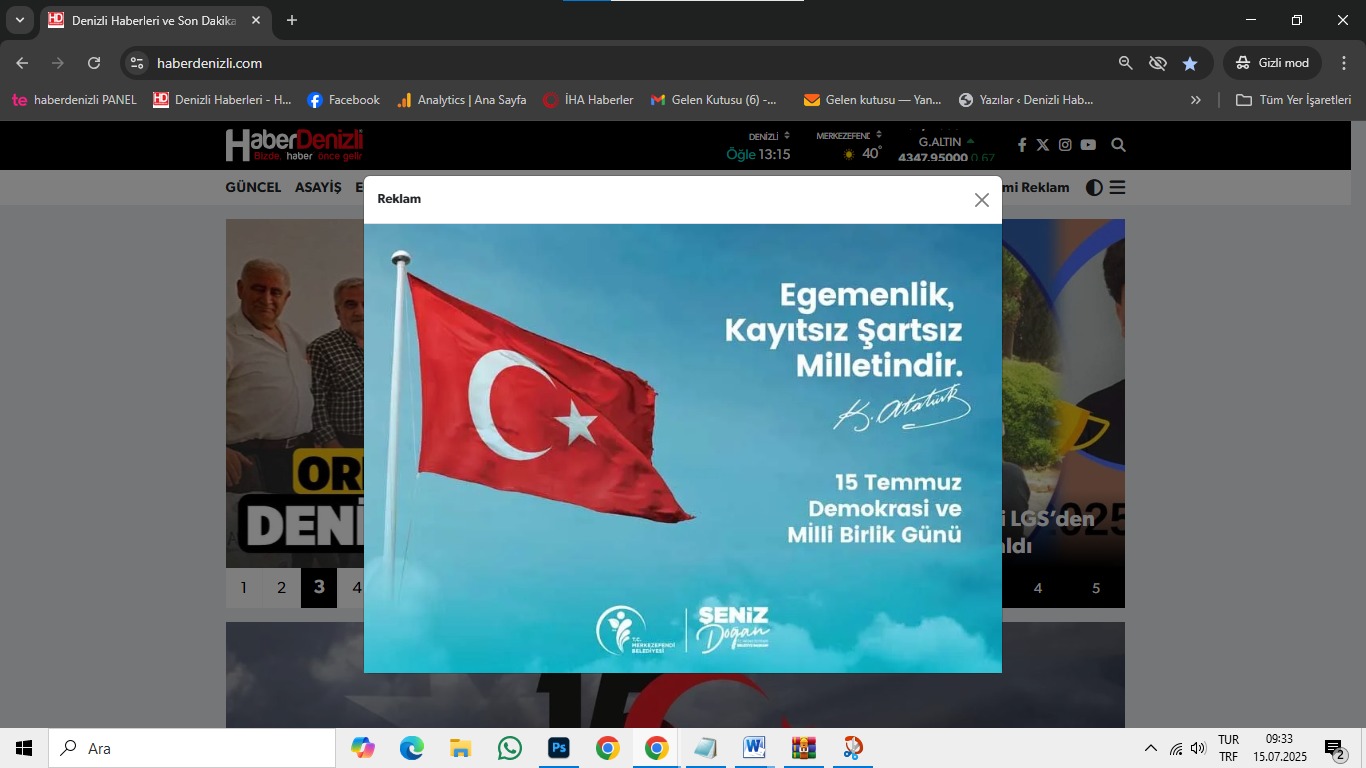The height and width of the screenshot is (768, 1366).
Task: Open Chrome's three-dot menu
Action: click(x=1344, y=63)
